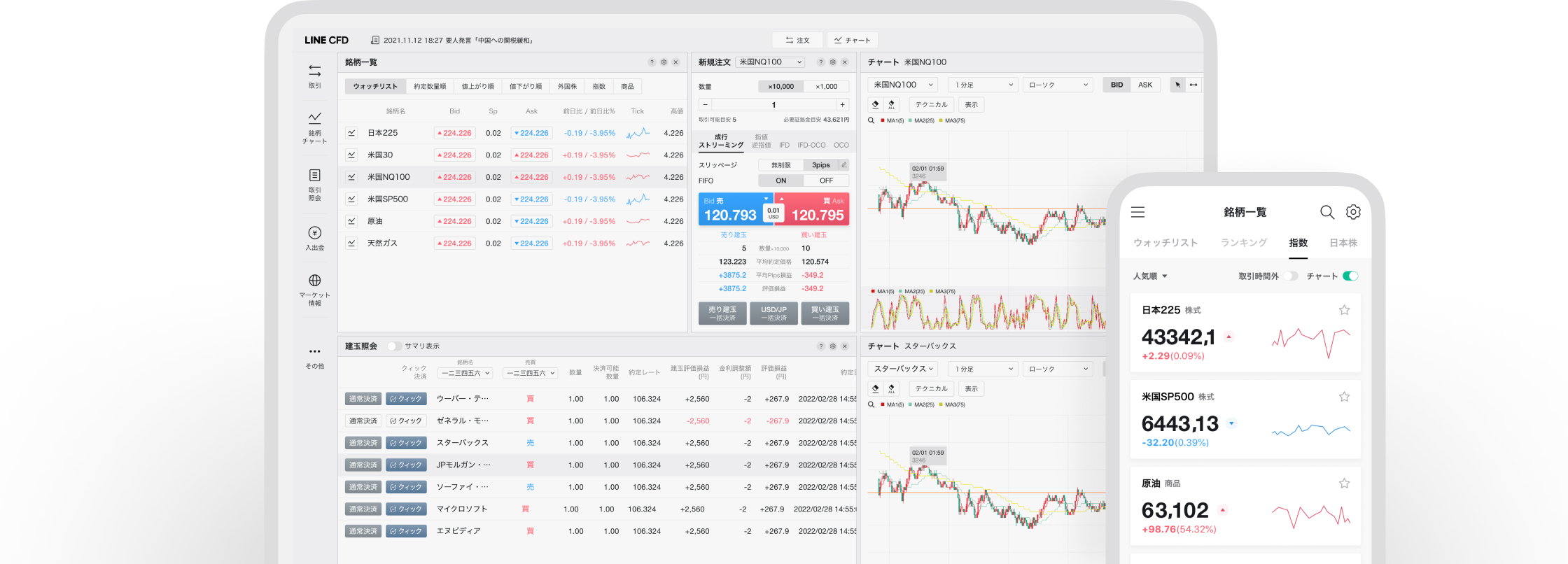Favorite 米国SP500 with star on phone
Image resolution: width=1568 pixels, height=564 pixels.
pos(1344,397)
